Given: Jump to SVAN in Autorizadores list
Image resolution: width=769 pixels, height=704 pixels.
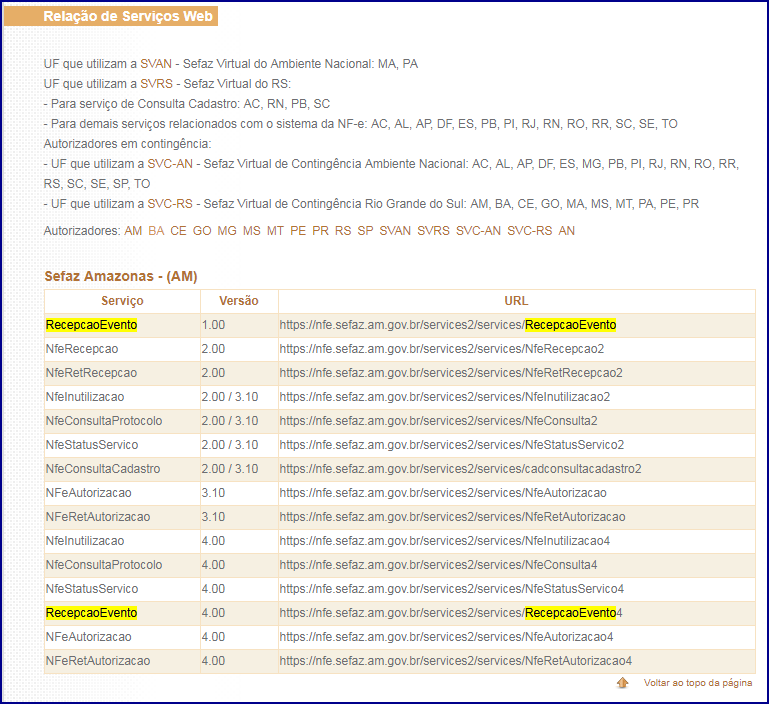Looking at the screenshot, I should 395,231.
